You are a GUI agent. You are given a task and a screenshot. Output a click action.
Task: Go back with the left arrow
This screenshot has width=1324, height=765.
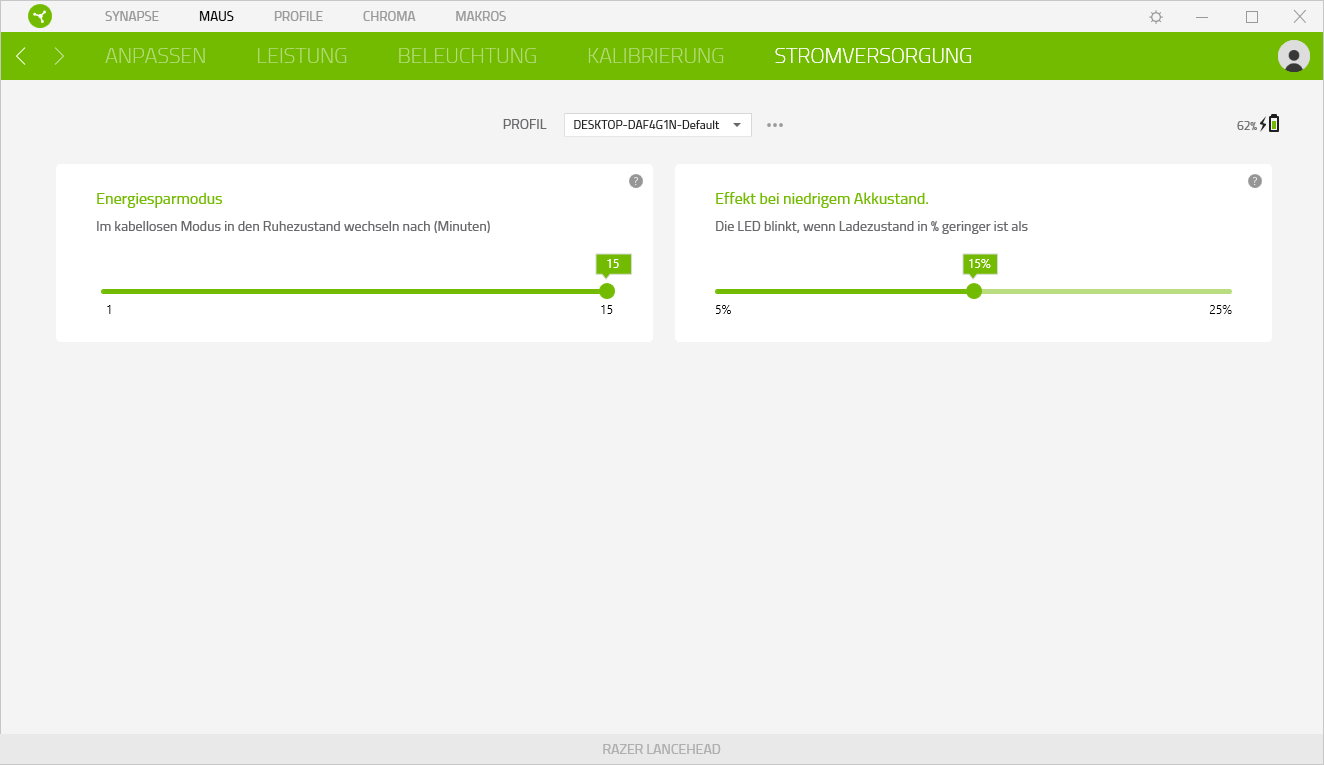coord(21,56)
